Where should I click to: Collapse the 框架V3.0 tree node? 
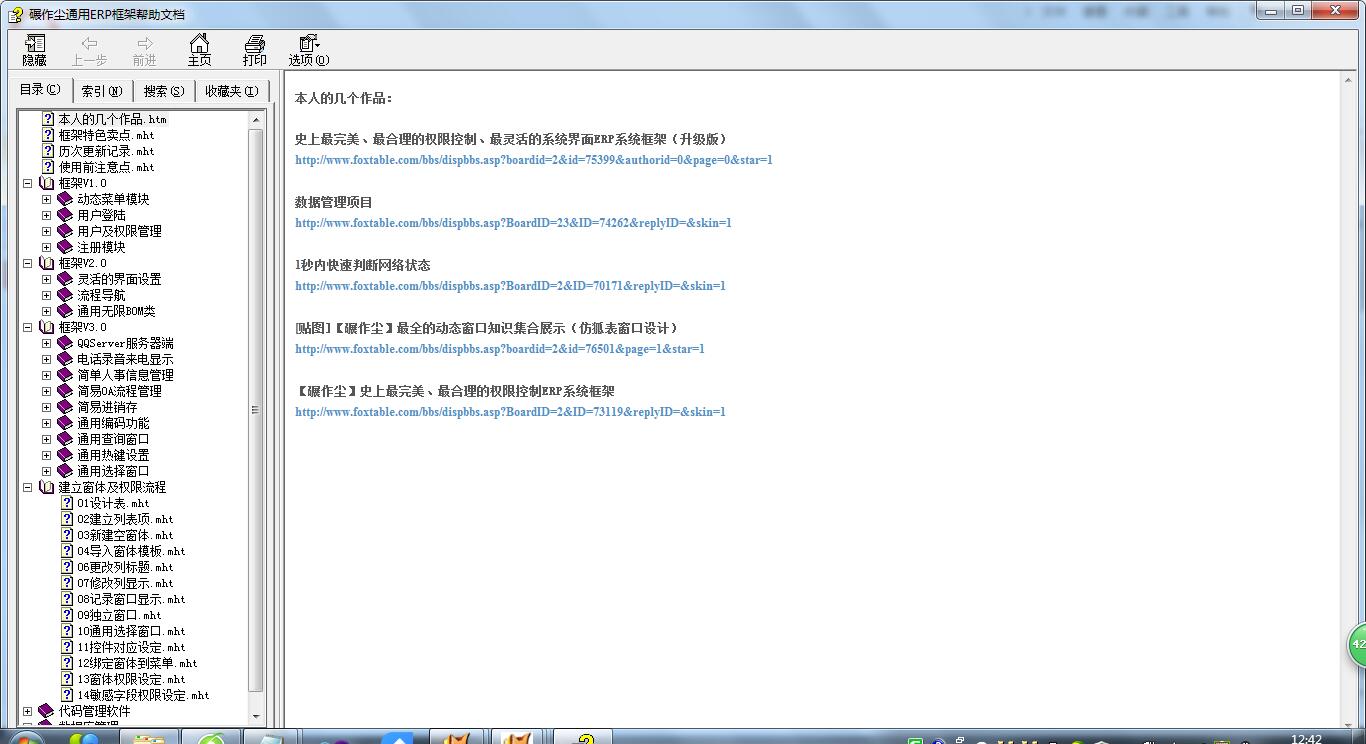(28, 327)
